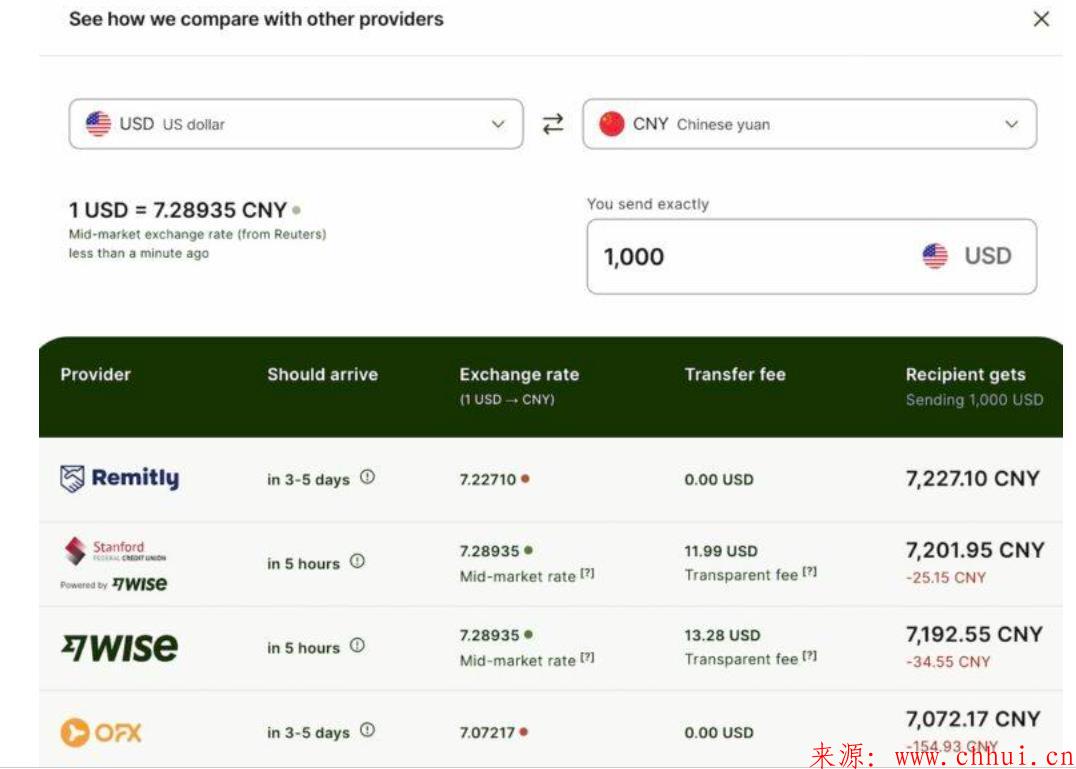The height and width of the screenshot is (769, 1076).
Task: Click the -34.55 CNY difference value
Action: click(x=948, y=662)
